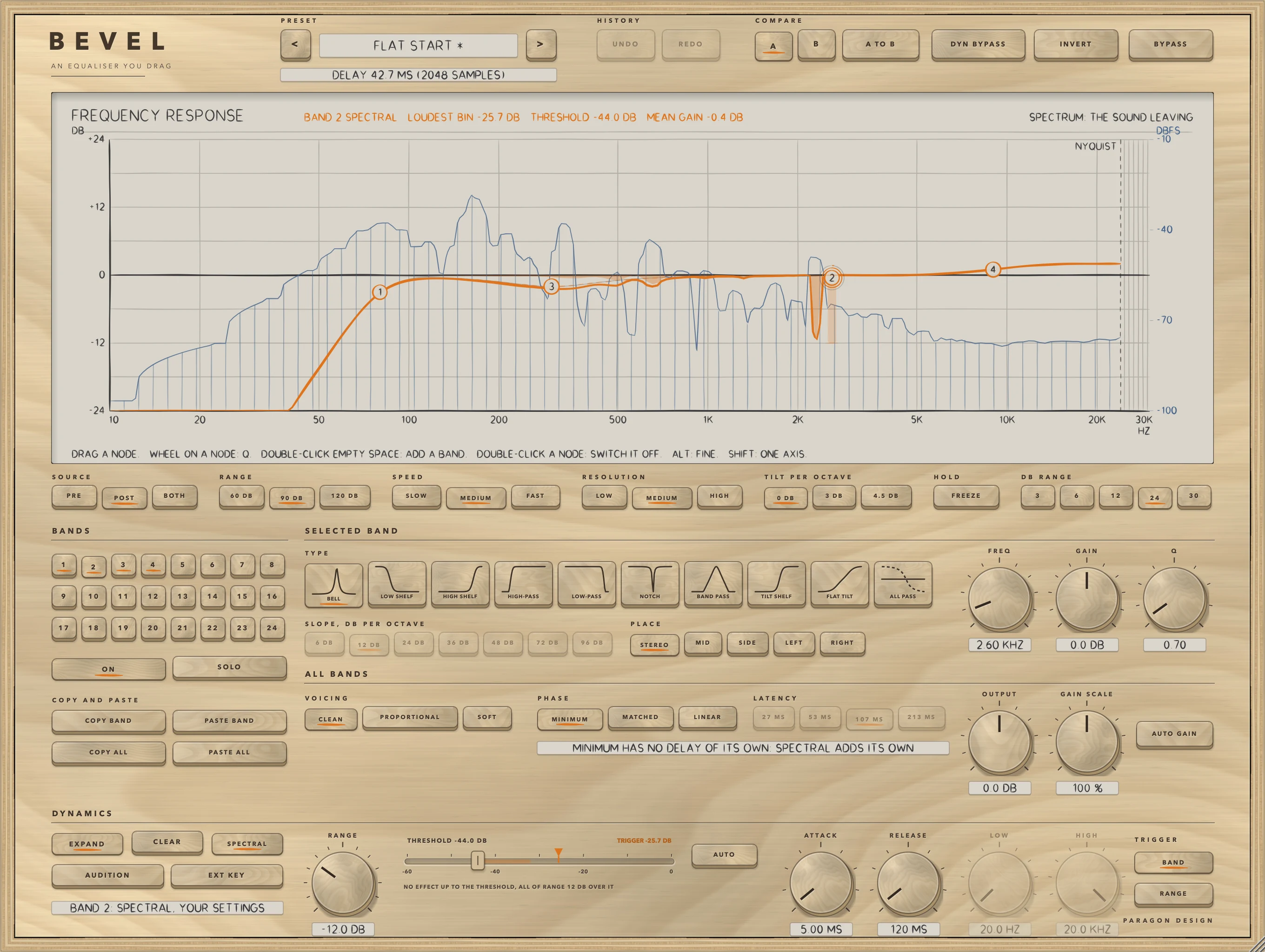
Task: Click node 3 on the response curve
Action: click(x=551, y=286)
